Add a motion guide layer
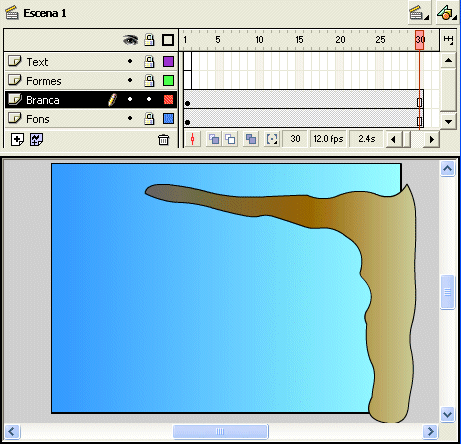 tap(36, 140)
